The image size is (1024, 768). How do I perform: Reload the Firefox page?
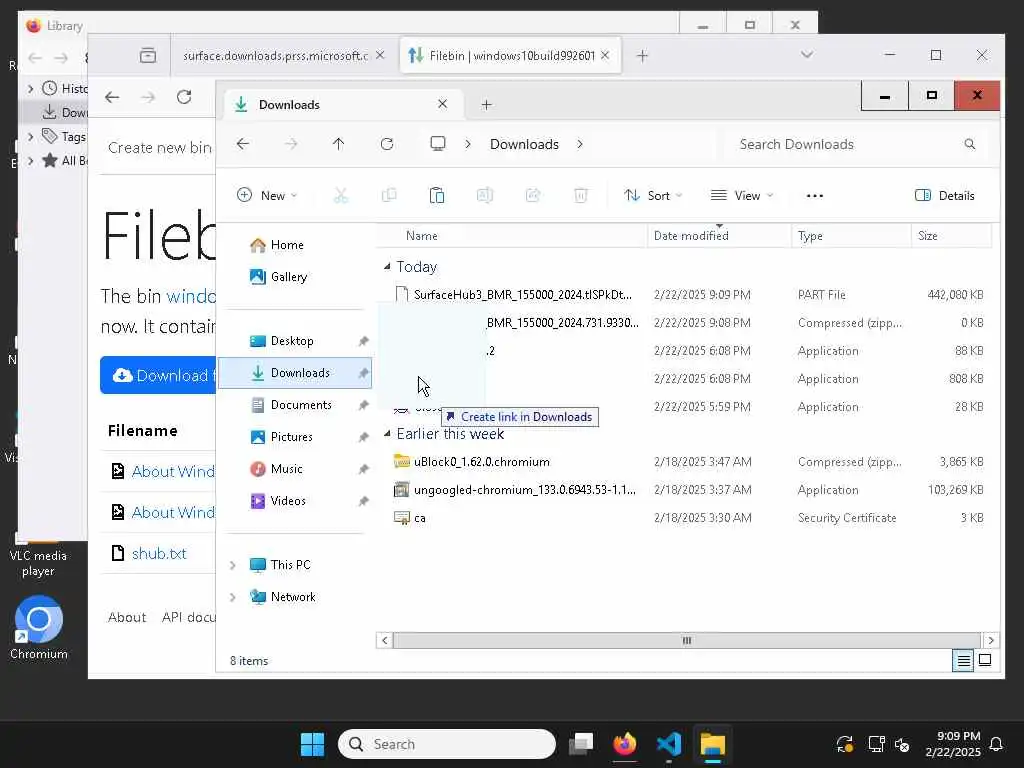tap(184, 97)
